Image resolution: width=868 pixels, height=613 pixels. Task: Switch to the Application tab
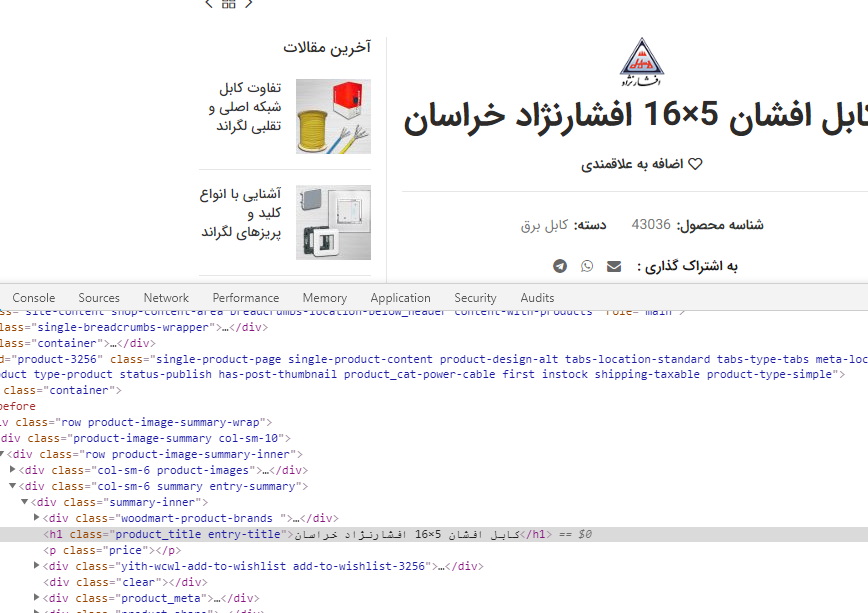coord(400,298)
